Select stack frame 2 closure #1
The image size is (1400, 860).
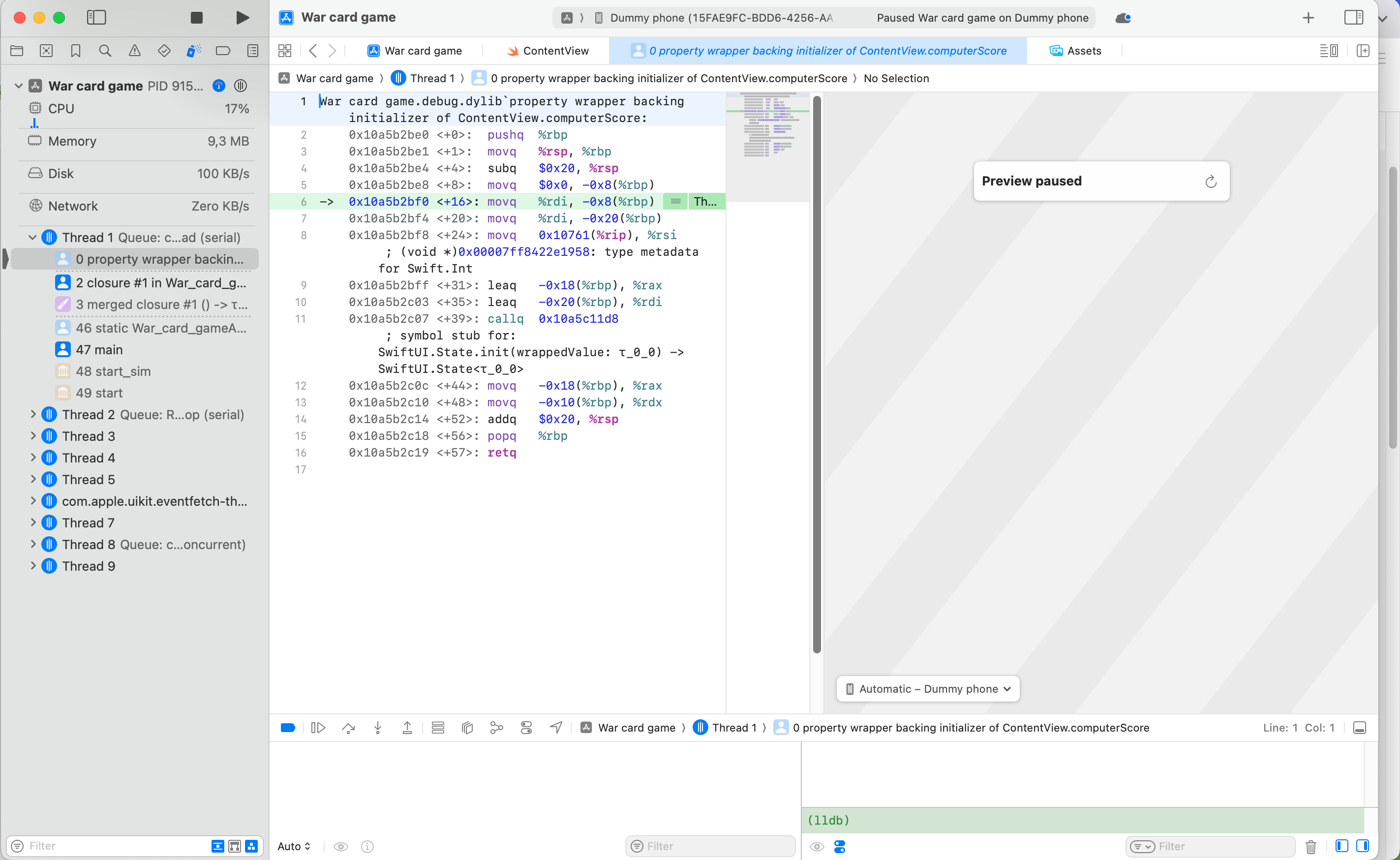151,283
